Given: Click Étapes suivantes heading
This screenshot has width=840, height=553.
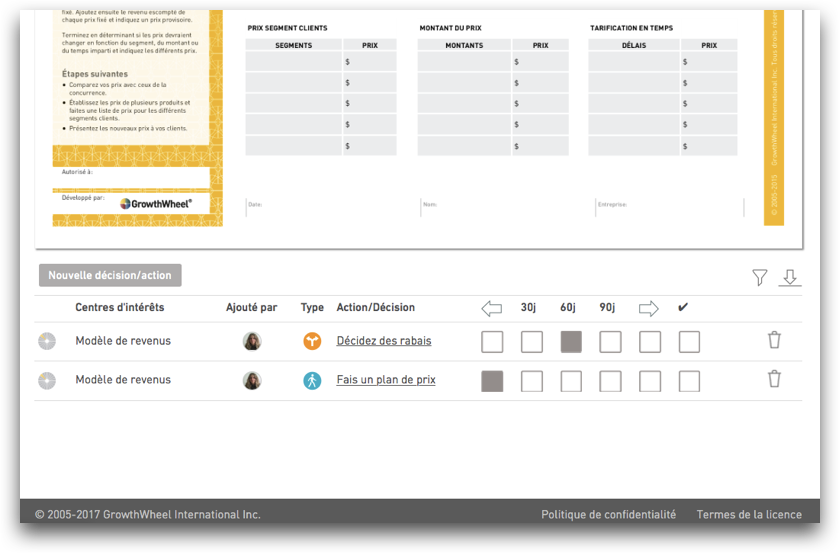Looking at the screenshot, I should 95,74.
